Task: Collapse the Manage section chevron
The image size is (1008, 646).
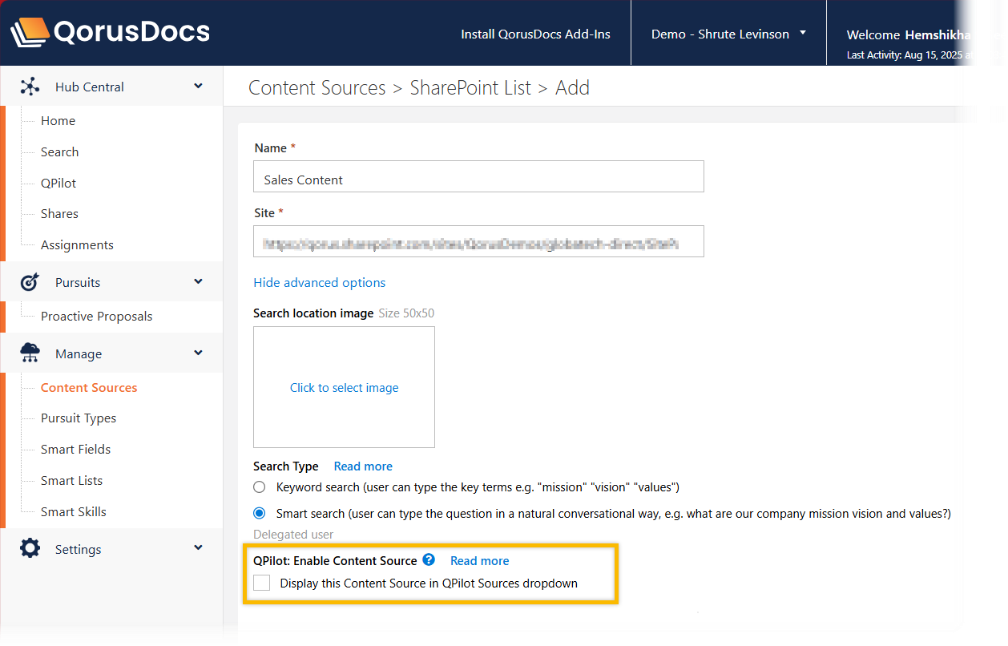Action: pos(198,353)
